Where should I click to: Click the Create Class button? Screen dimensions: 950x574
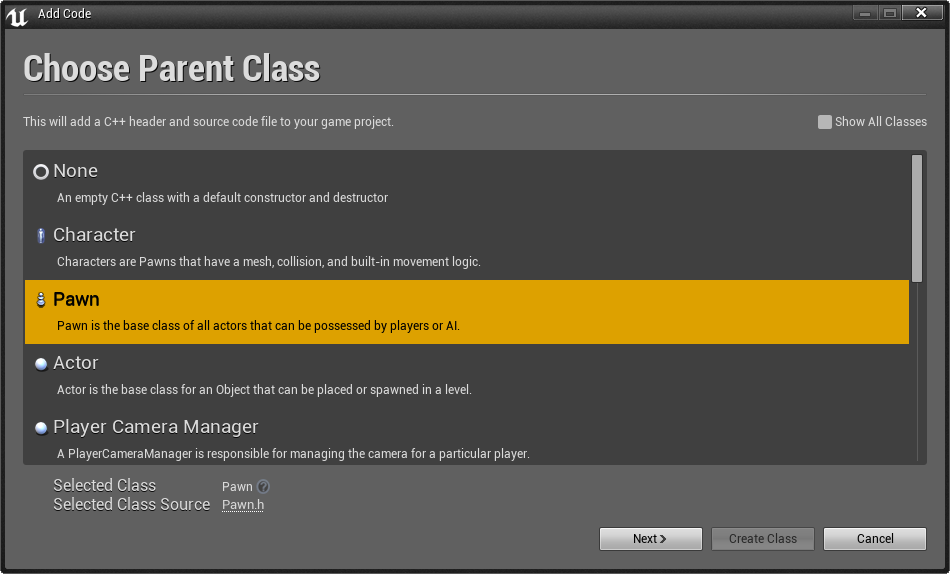click(763, 538)
